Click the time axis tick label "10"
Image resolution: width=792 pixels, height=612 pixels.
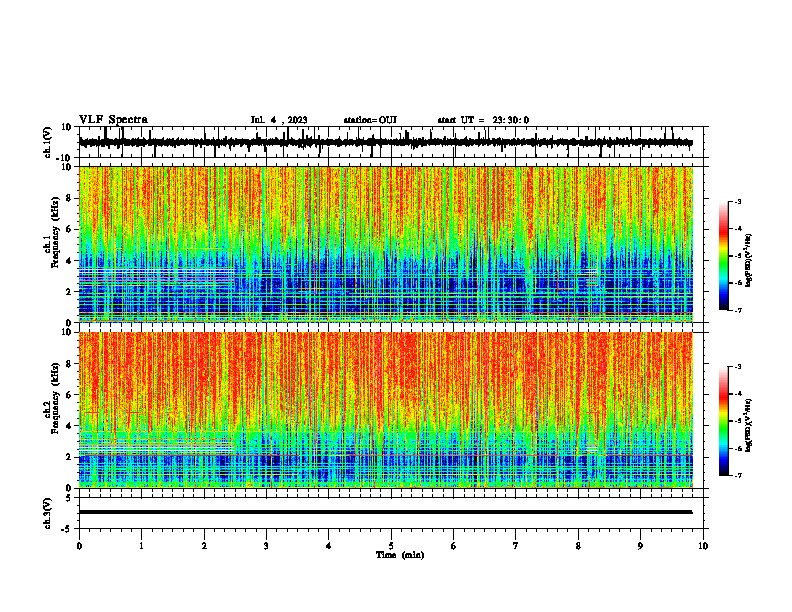(x=703, y=546)
